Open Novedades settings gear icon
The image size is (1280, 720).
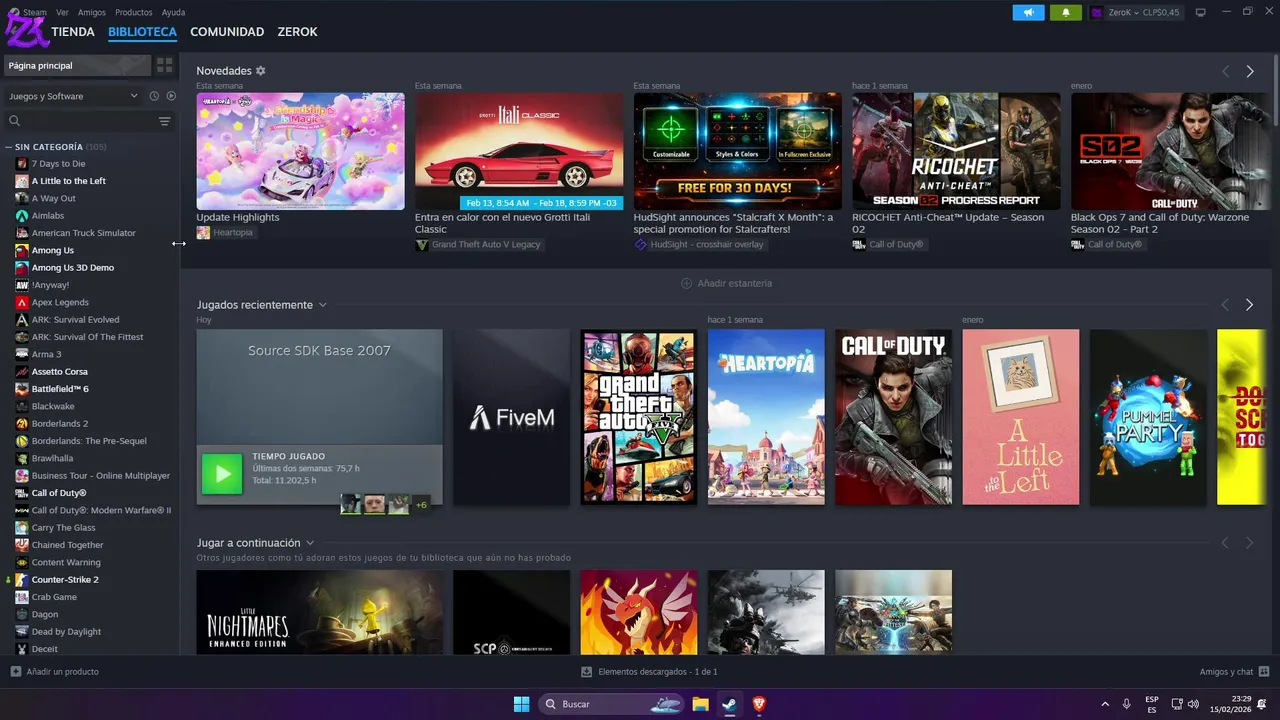261,71
